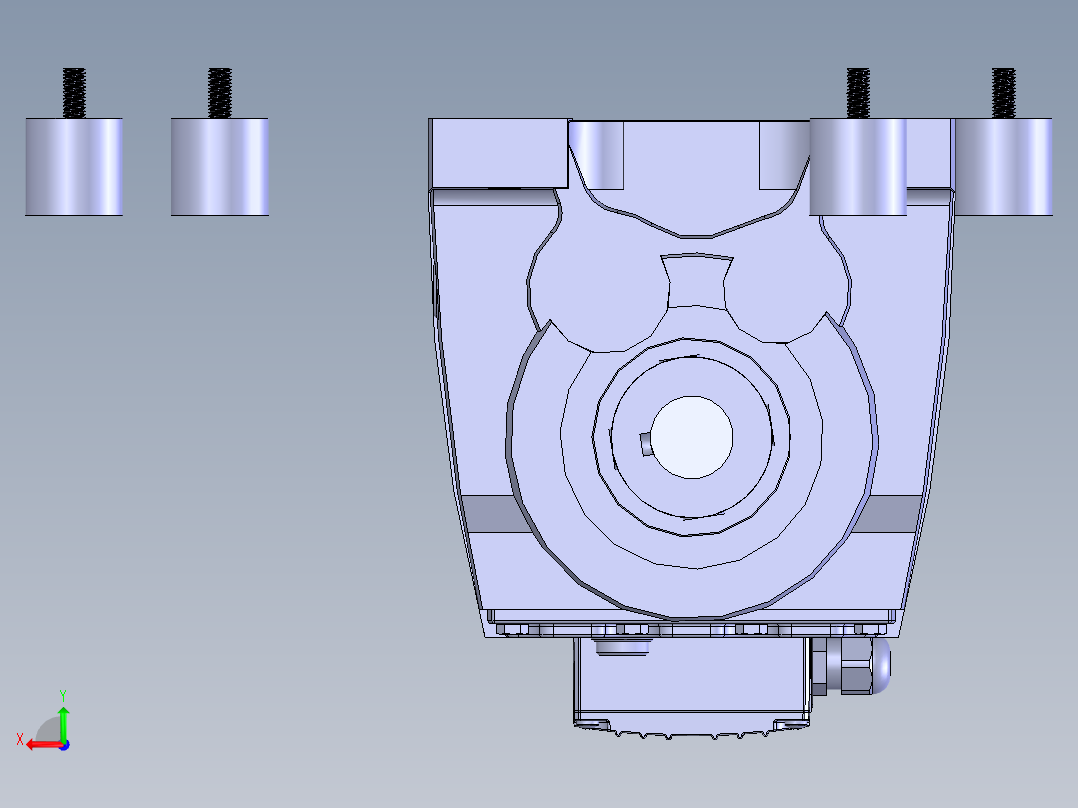Click the blue Z axis dot of the triad
The image size is (1078, 808).
(65, 745)
